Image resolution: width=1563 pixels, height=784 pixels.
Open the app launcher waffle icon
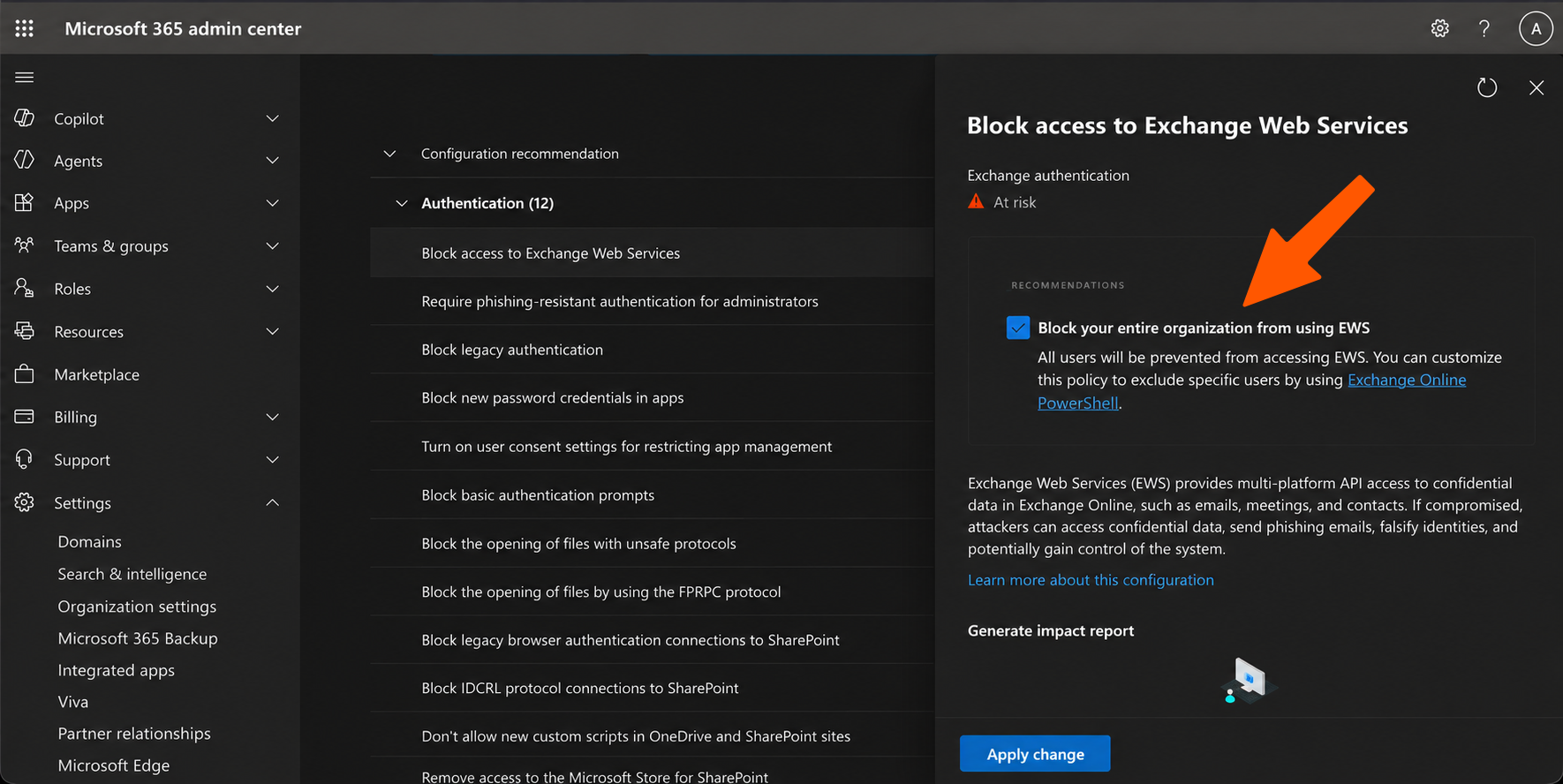tap(25, 28)
